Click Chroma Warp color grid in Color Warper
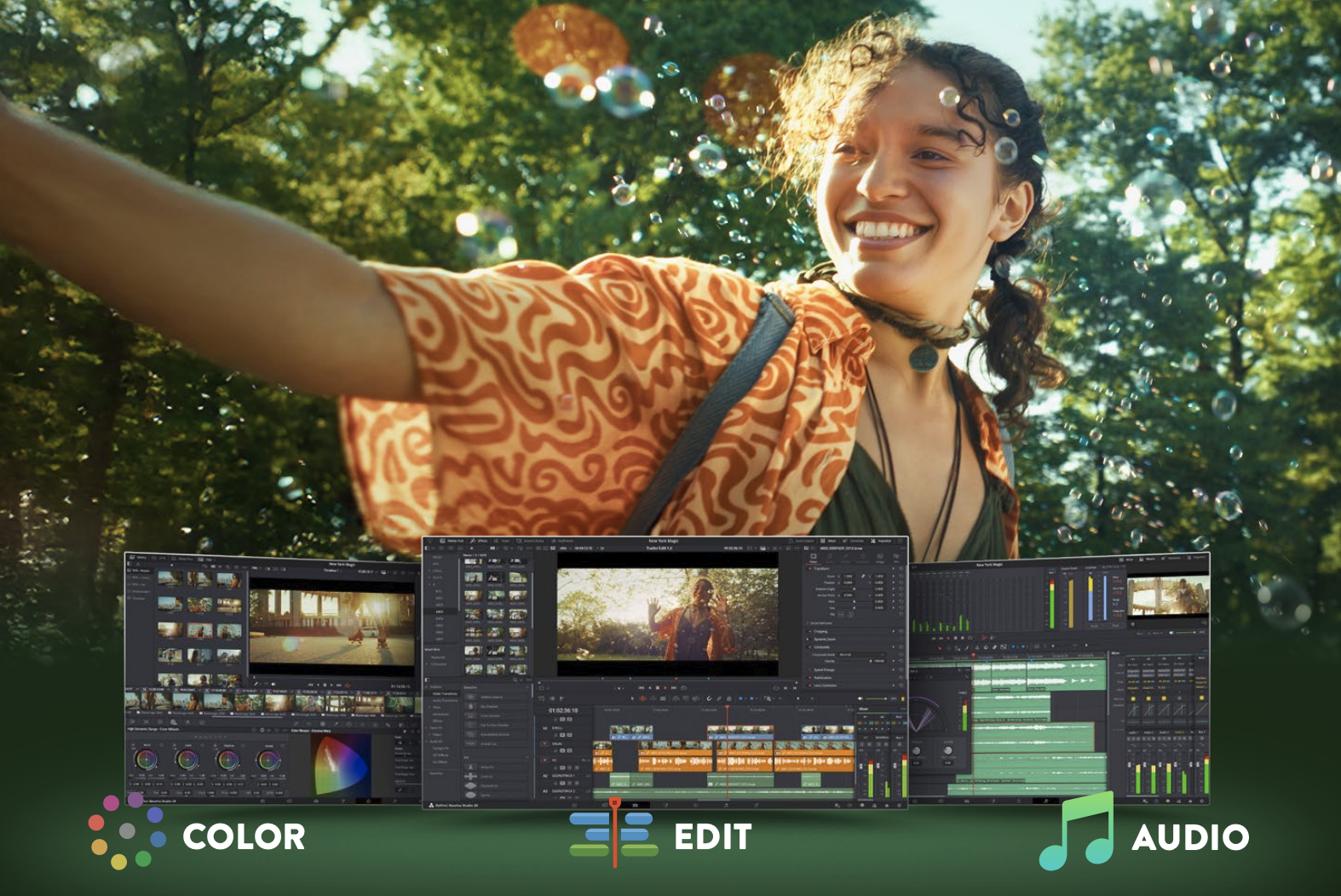 341,764
